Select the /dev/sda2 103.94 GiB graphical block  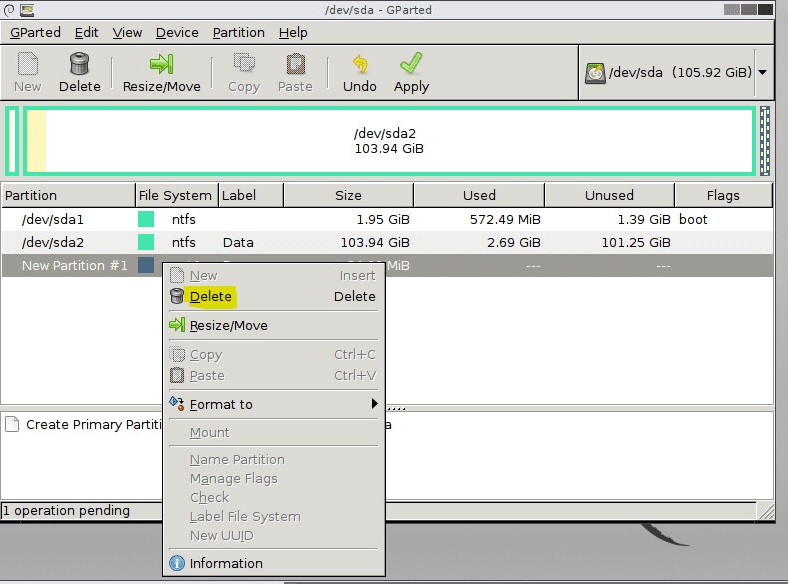(389, 141)
